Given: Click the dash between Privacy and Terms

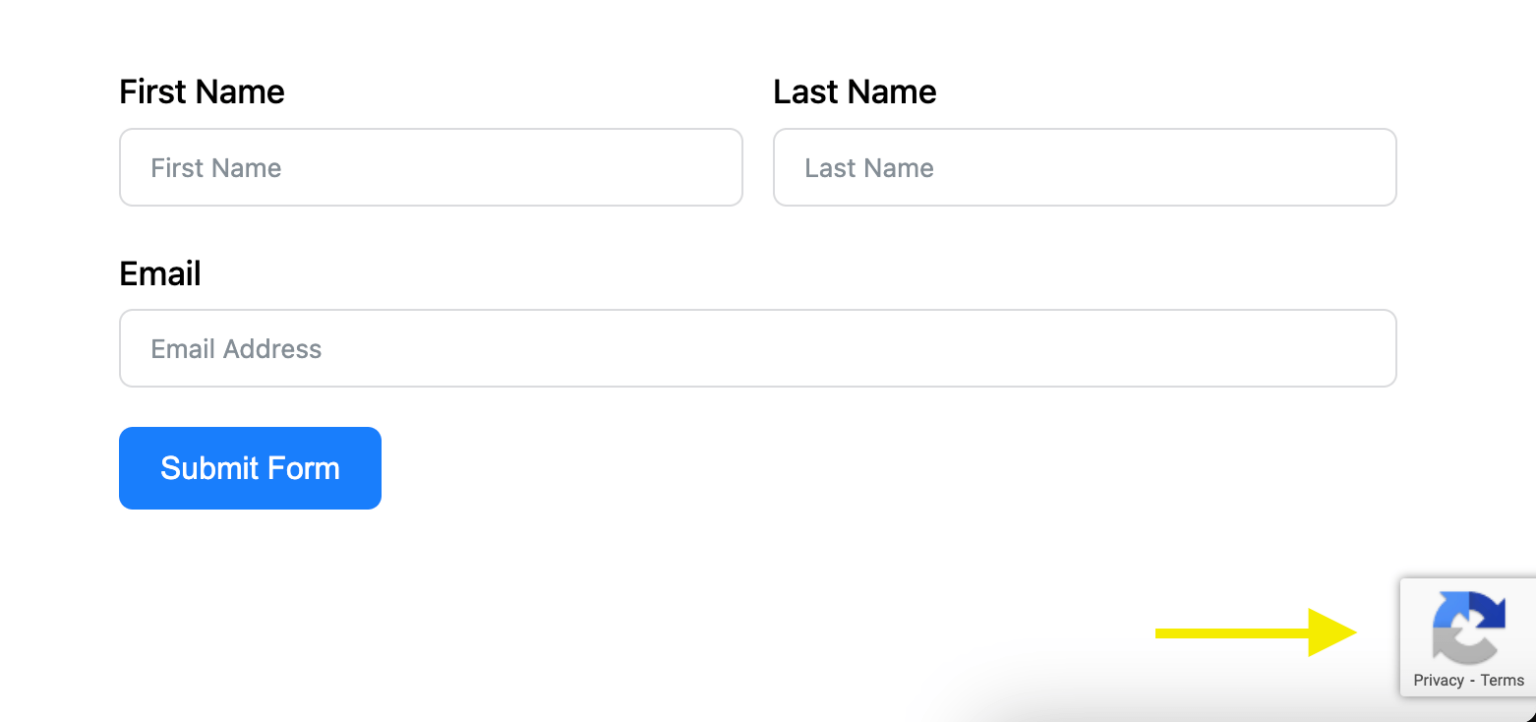Looking at the screenshot, I should (x=1471, y=679).
